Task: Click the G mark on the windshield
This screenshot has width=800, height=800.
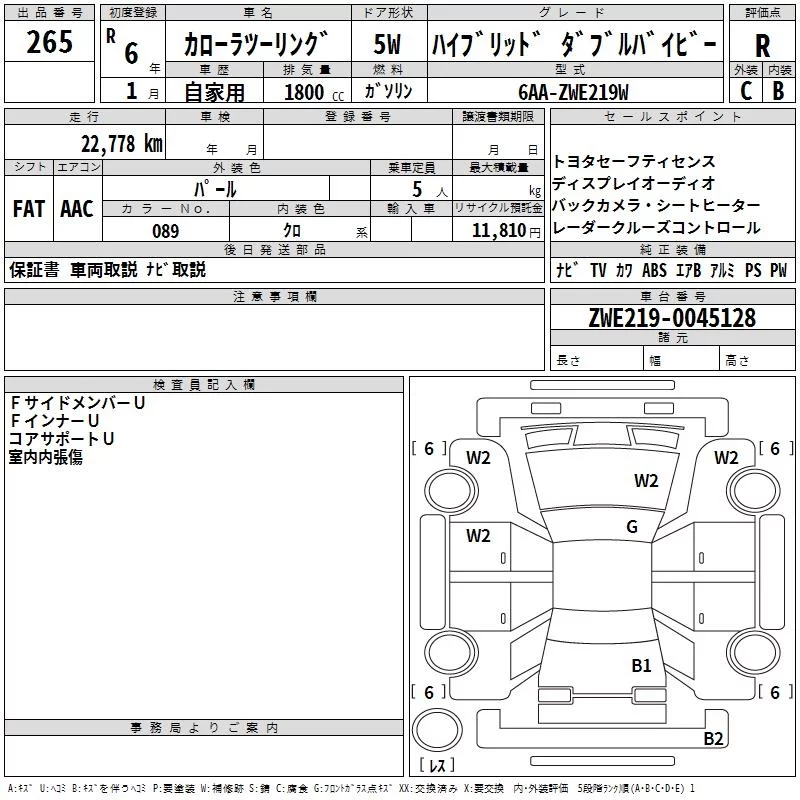Action: pos(632,527)
